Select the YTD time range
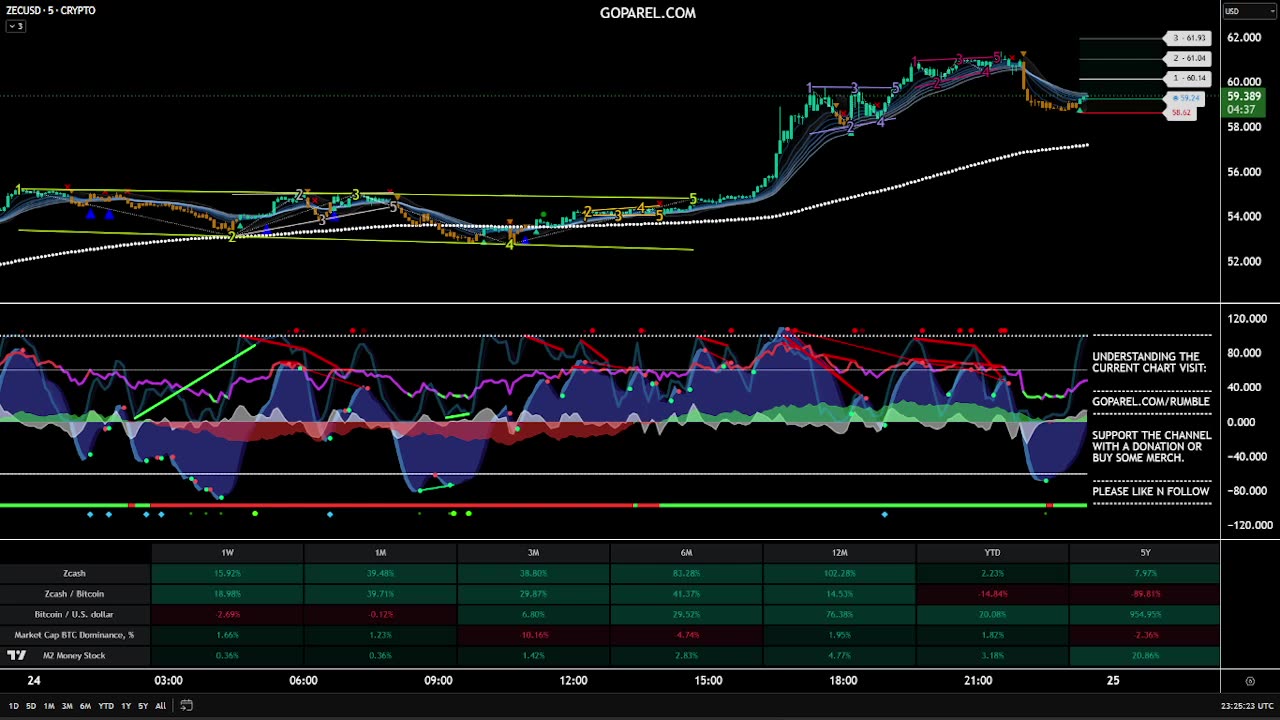Image resolution: width=1280 pixels, height=720 pixels. pos(106,706)
